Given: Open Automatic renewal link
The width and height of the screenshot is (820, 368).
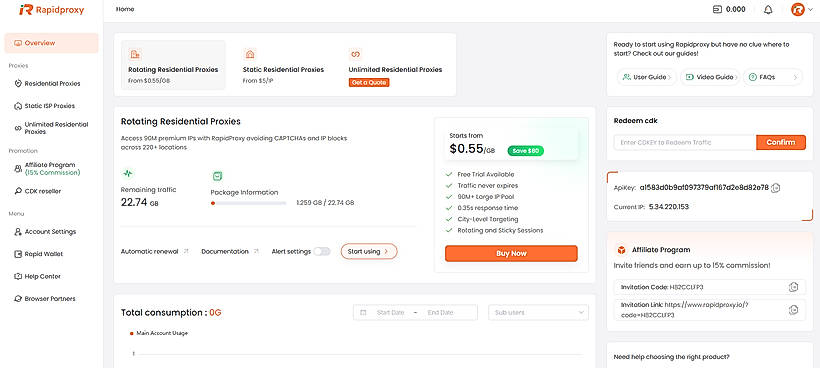Looking at the screenshot, I should 154,251.
